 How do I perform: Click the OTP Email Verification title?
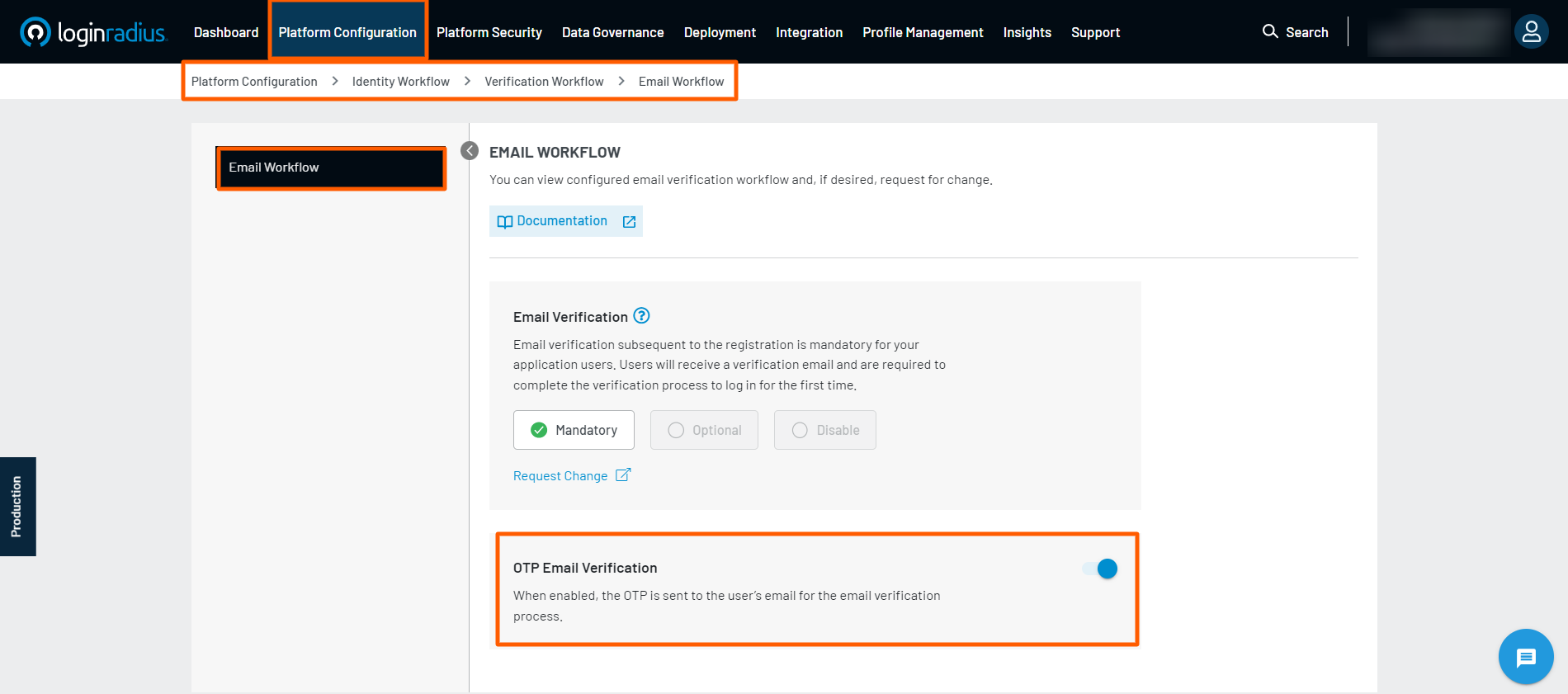[585, 568]
